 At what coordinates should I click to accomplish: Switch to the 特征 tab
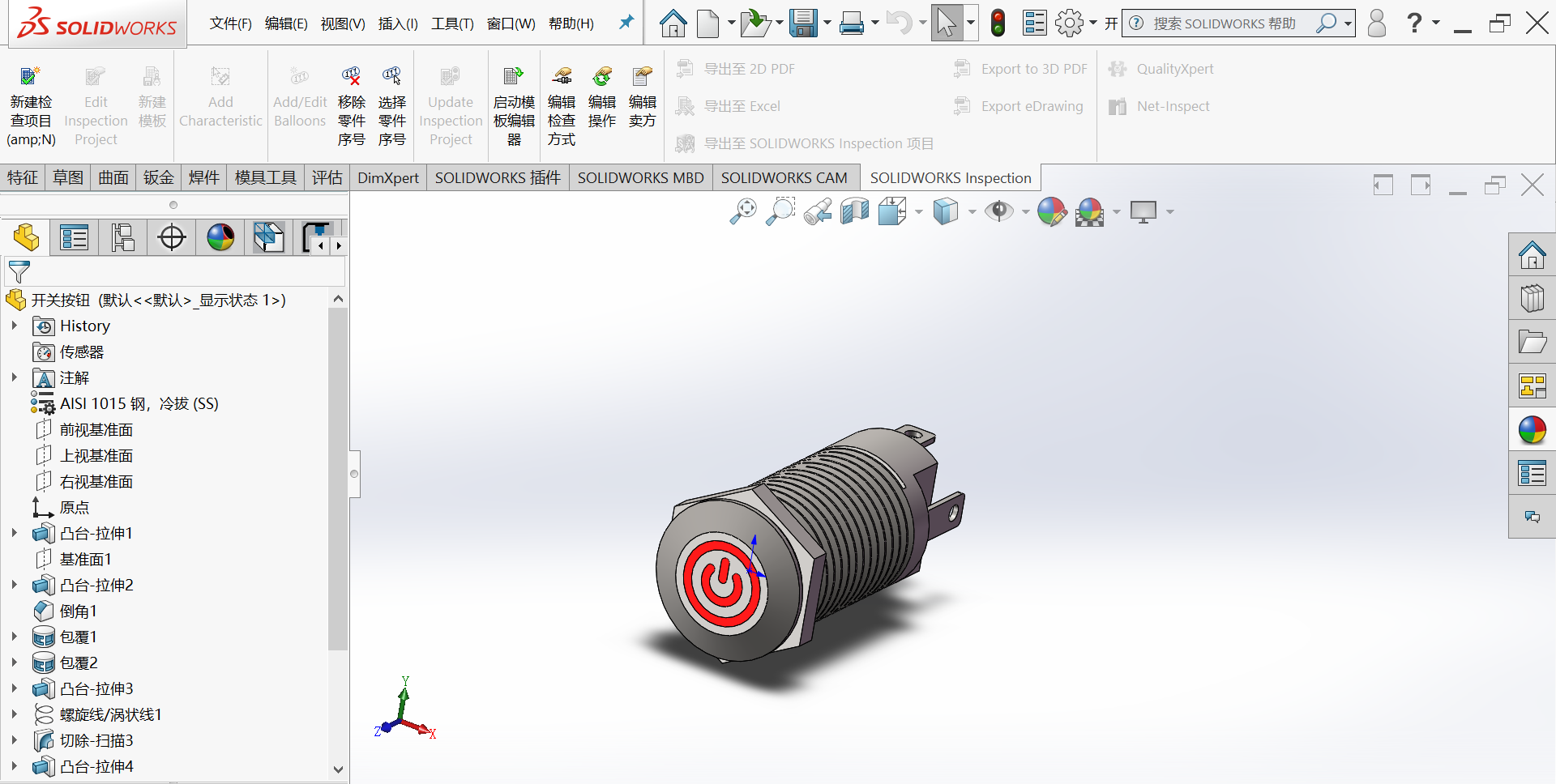click(23, 177)
